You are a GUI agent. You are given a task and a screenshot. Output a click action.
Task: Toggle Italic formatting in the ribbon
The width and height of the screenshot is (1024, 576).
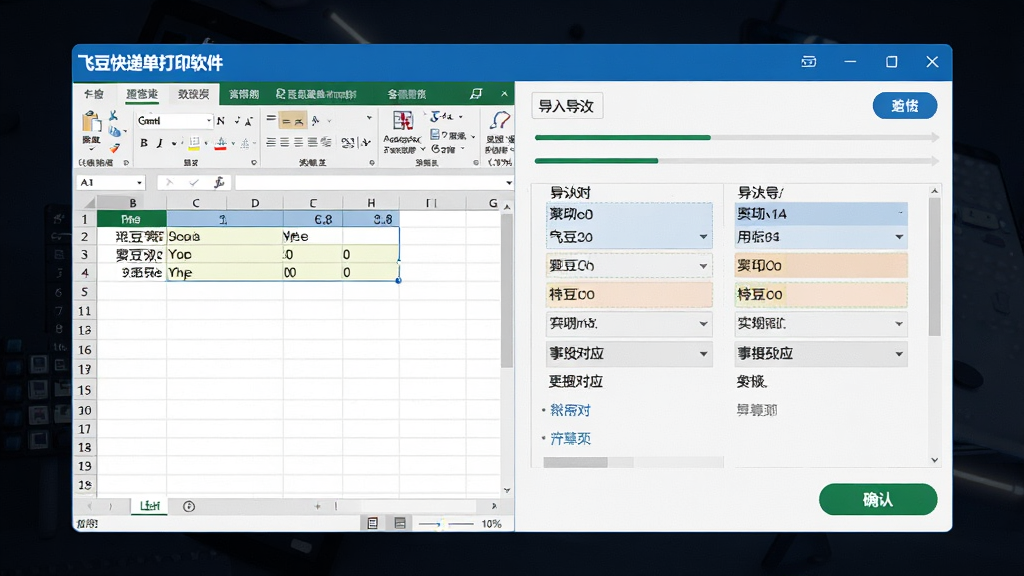click(159, 143)
